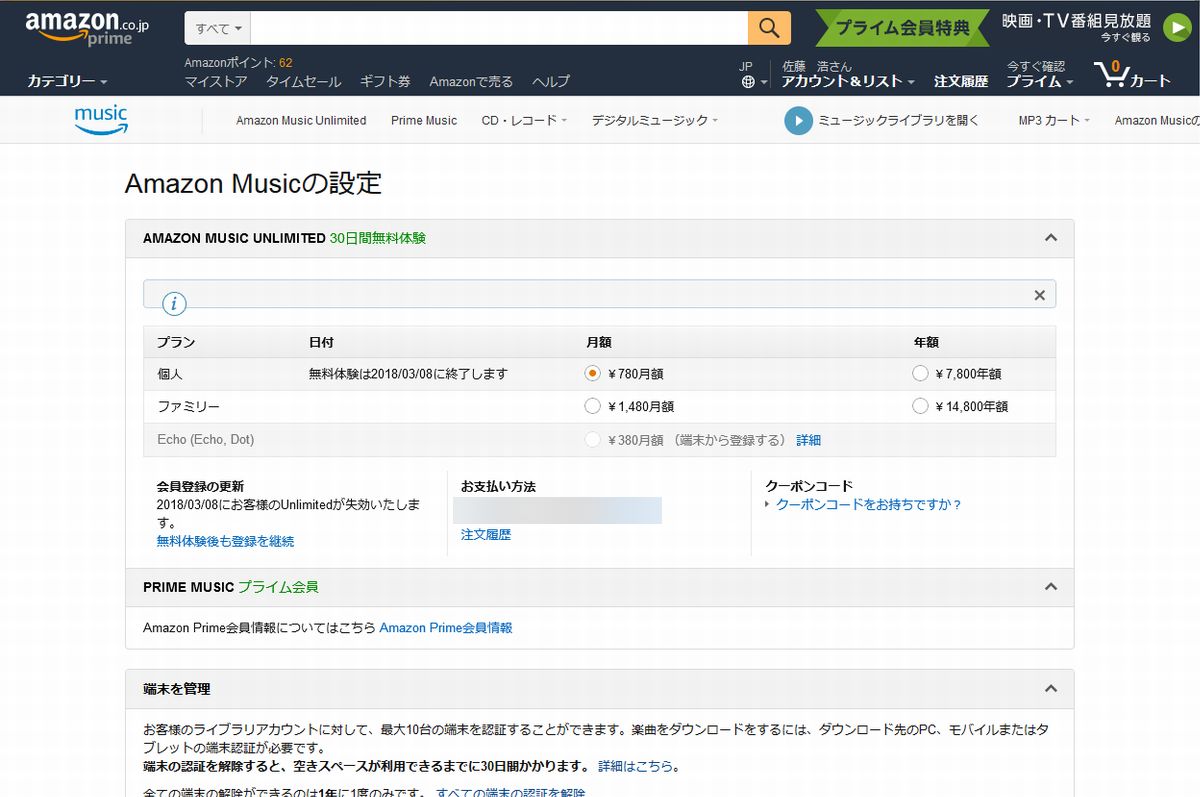The height and width of the screenshot is (797, 1200).
Task: Open the Echo plan 詳細 link
Action: [x=808, y=440]
